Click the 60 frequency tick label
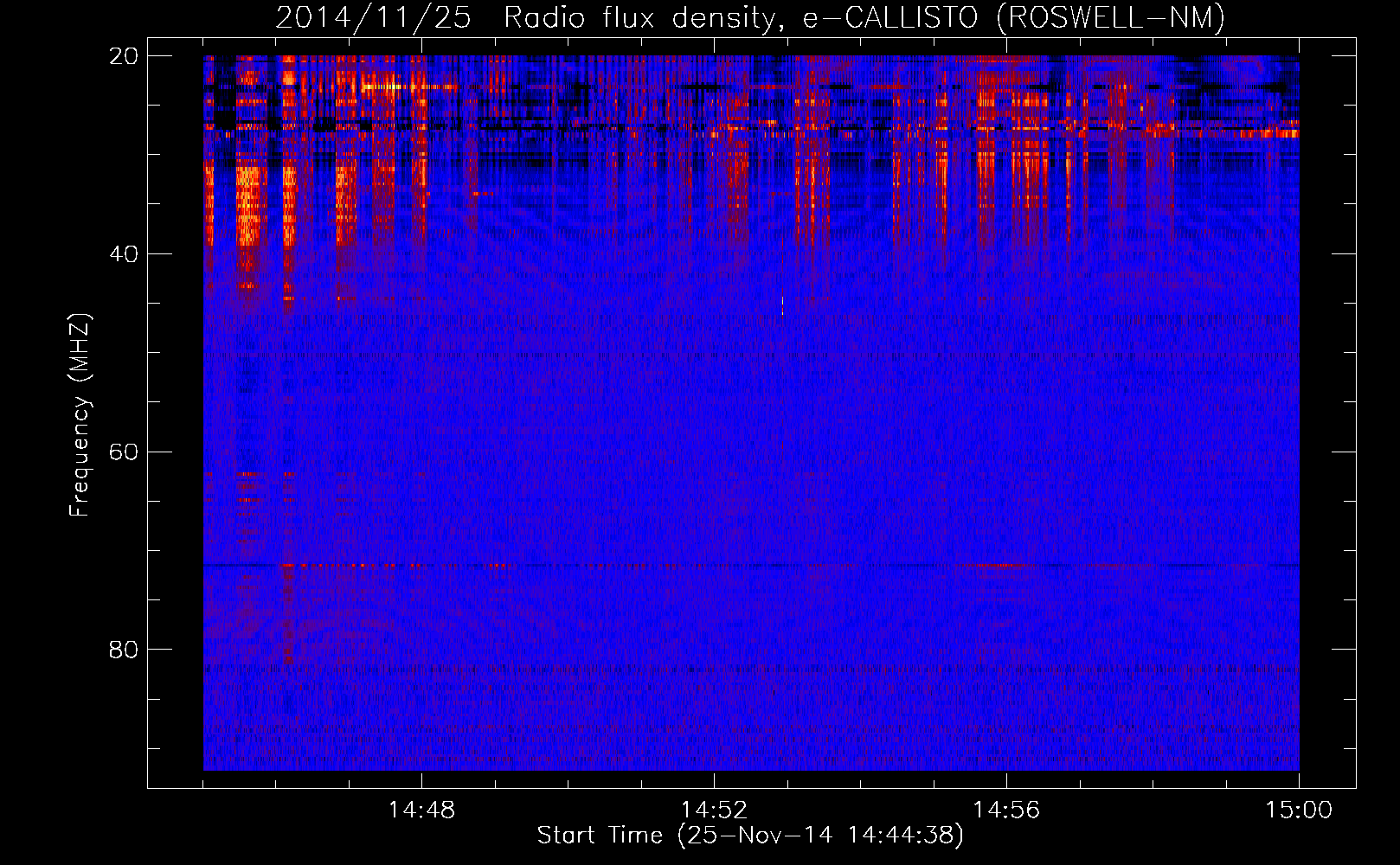Image resolution: width=1400 pixels, height=865 pixels. pos(125,452)
